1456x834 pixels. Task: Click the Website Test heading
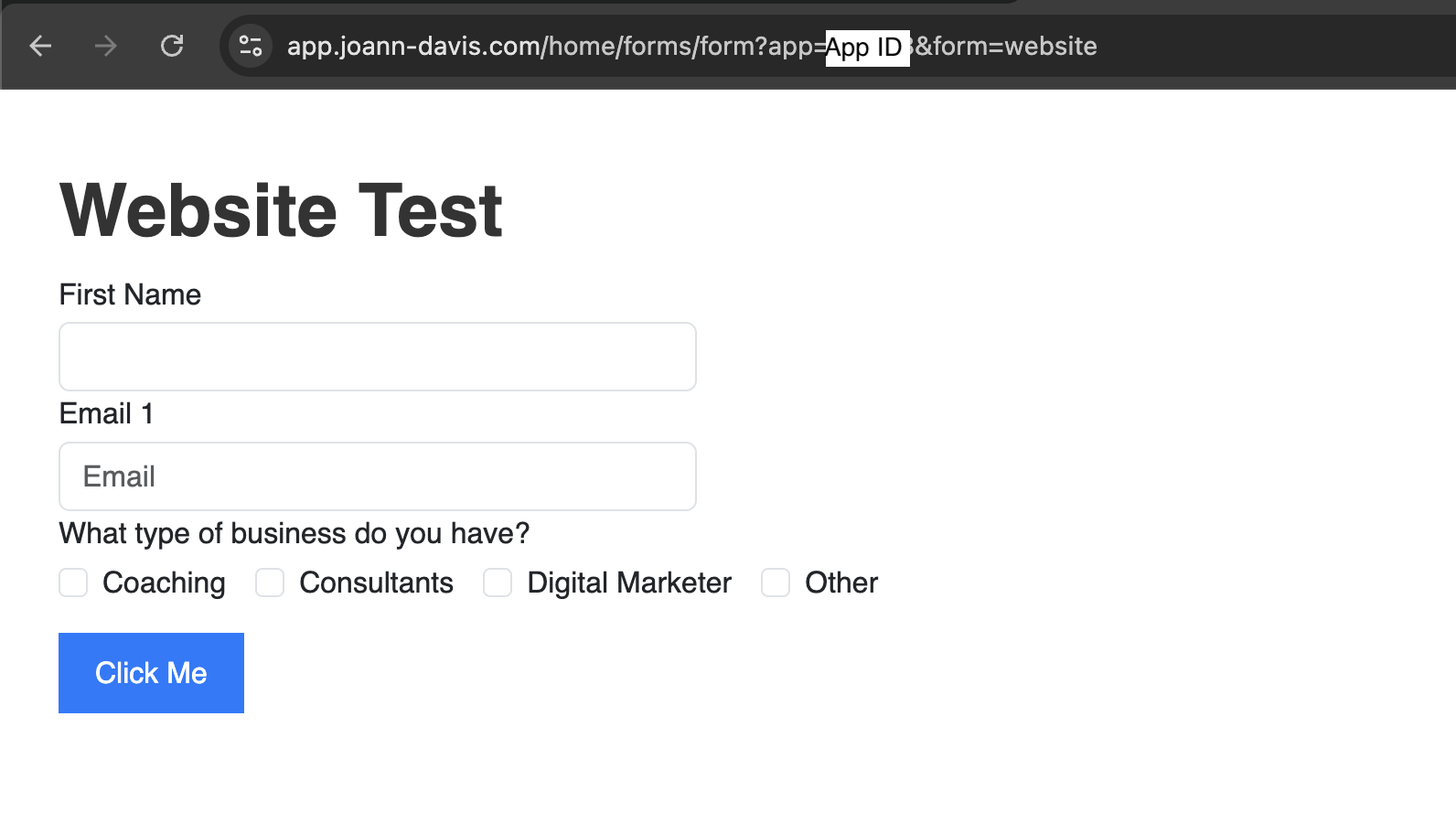[281, 210]
